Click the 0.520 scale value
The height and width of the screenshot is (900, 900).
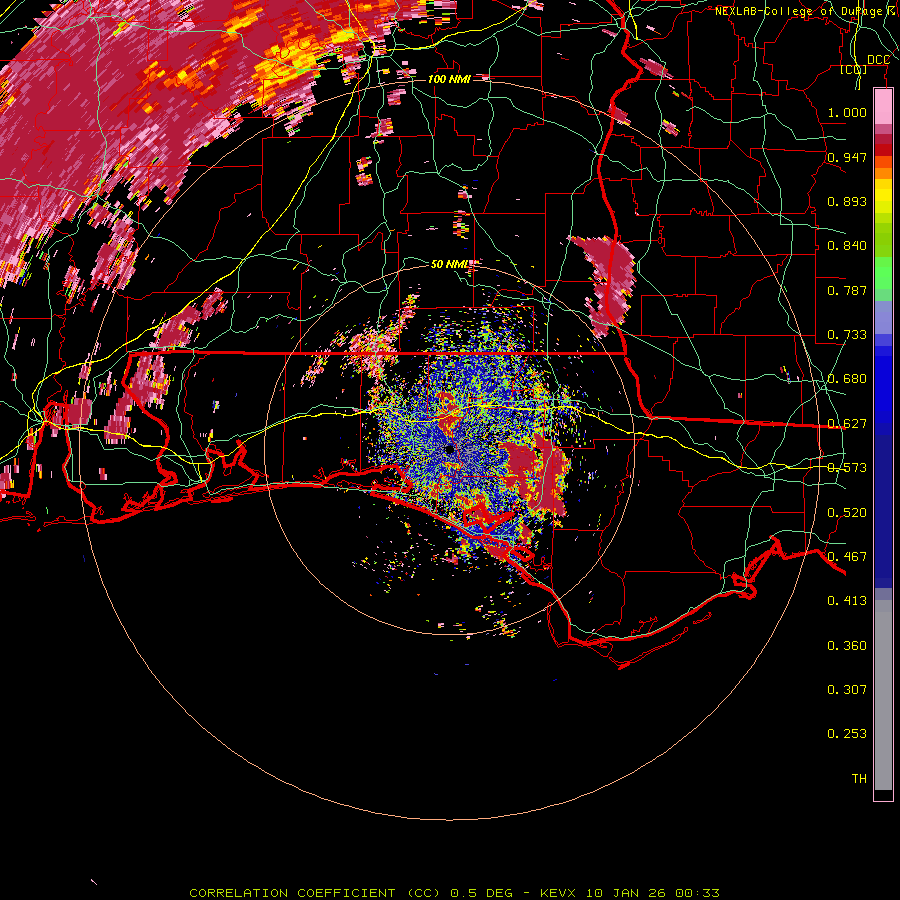847,513
